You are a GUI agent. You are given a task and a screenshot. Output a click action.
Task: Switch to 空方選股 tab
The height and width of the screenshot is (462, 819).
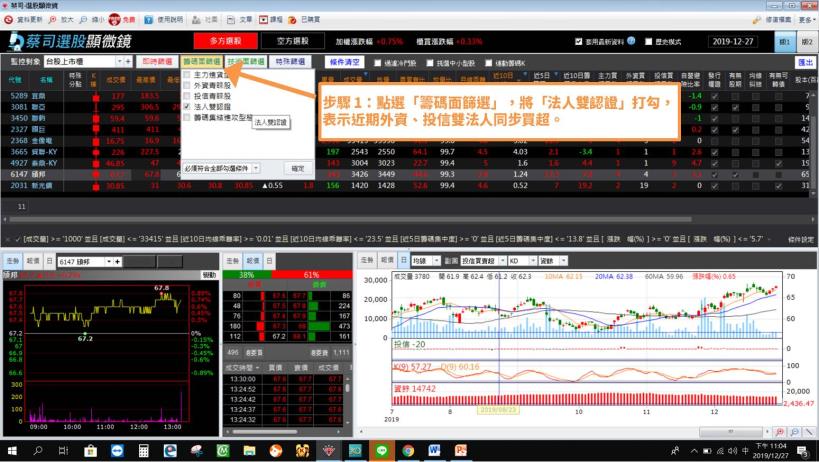292,41
